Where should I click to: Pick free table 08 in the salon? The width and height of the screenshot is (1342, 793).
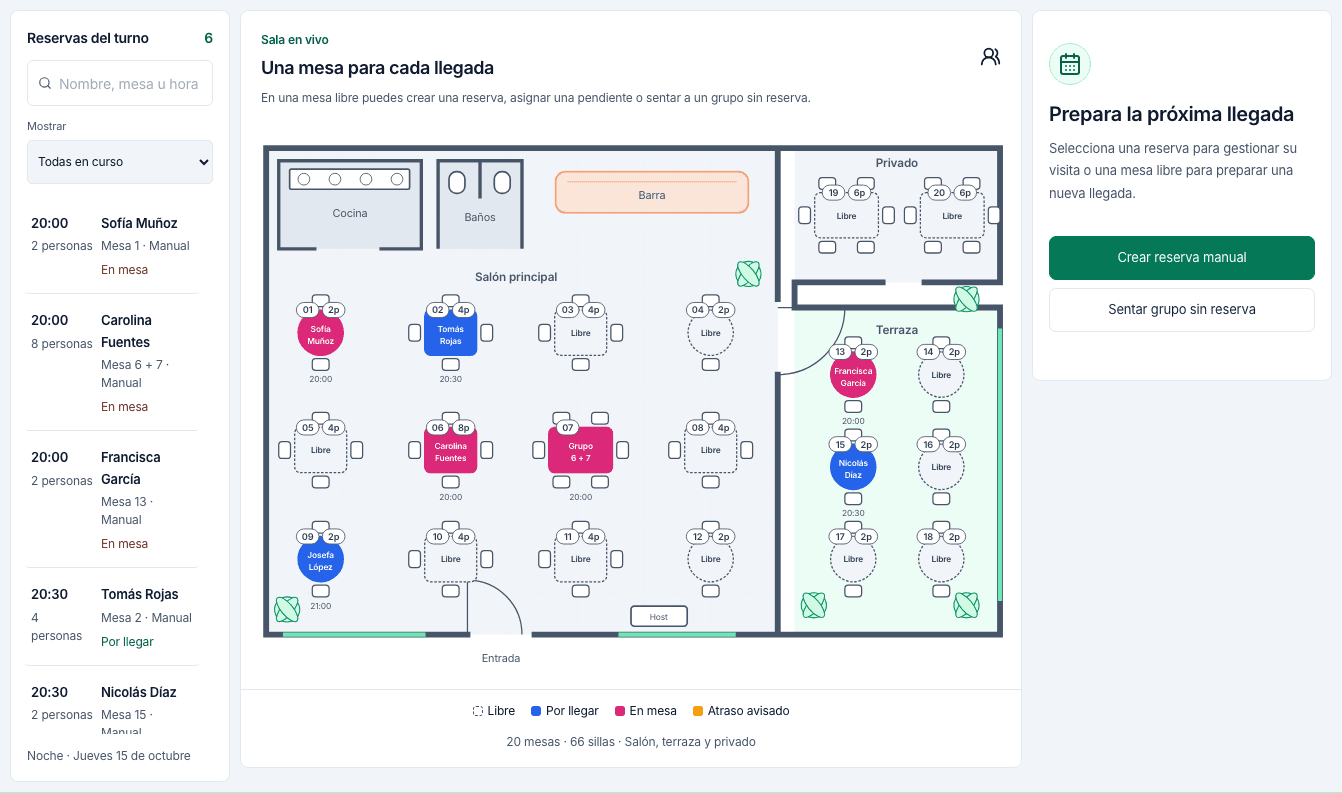tap(711, 450)
